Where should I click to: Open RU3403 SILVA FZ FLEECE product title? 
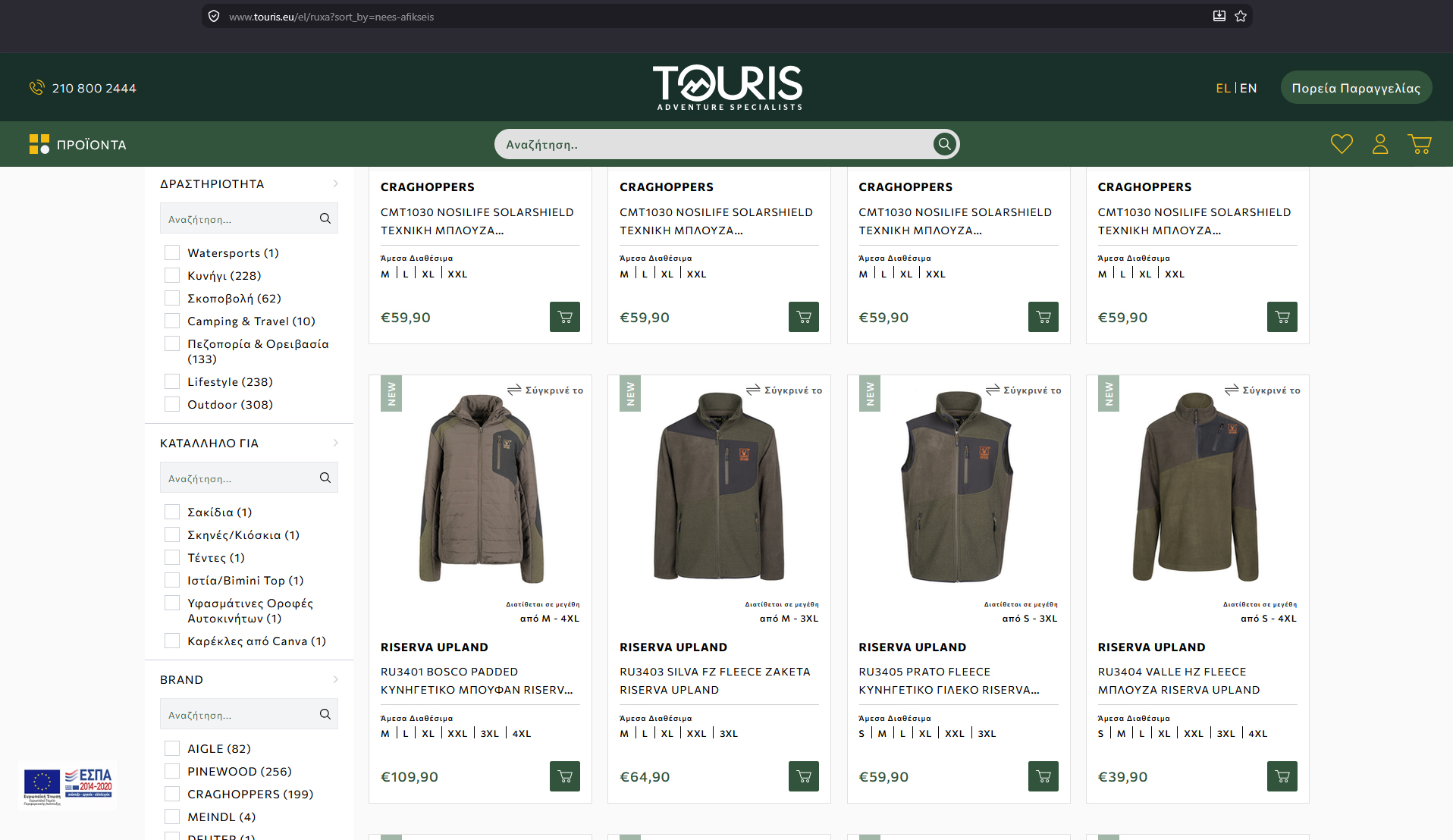[x=715, y=681]
